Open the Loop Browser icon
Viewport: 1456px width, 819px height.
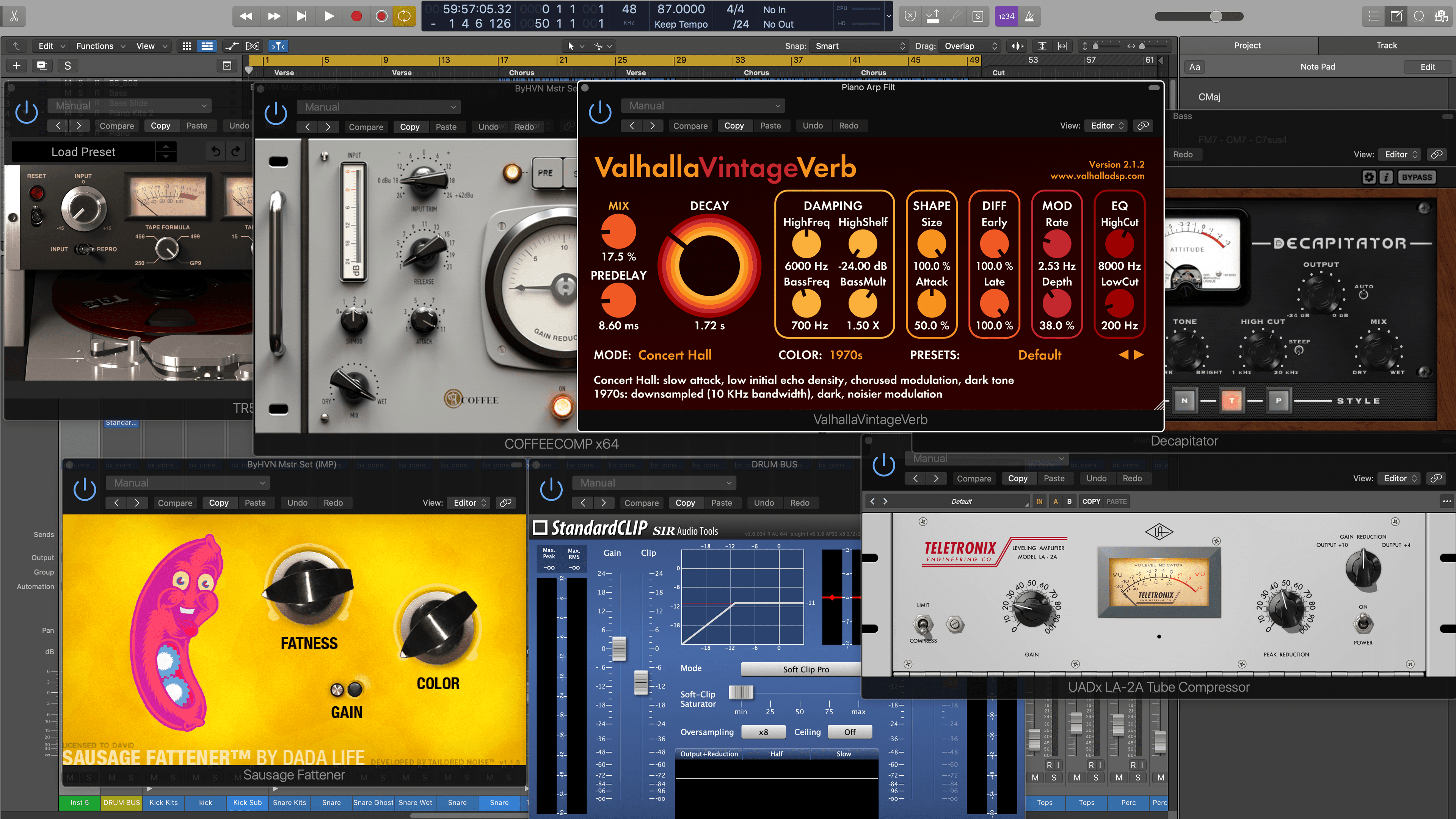[x=1419, y=16]
